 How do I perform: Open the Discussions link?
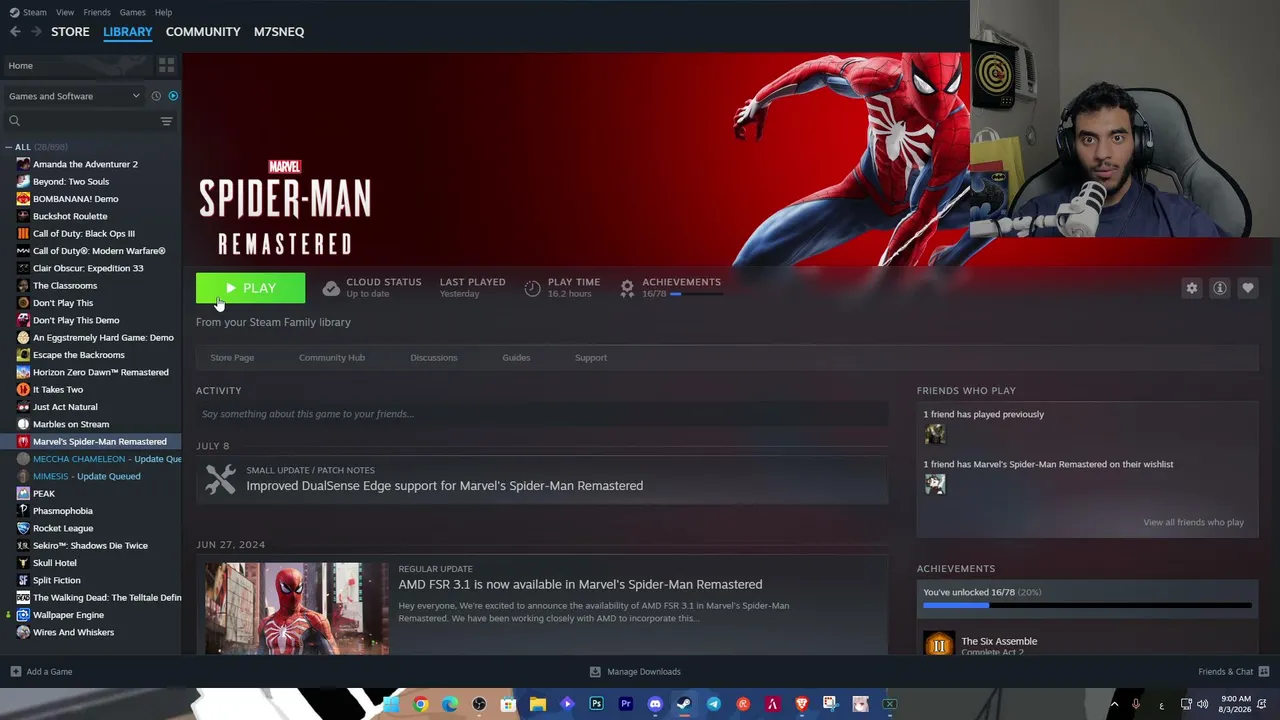tap(434, 358)
